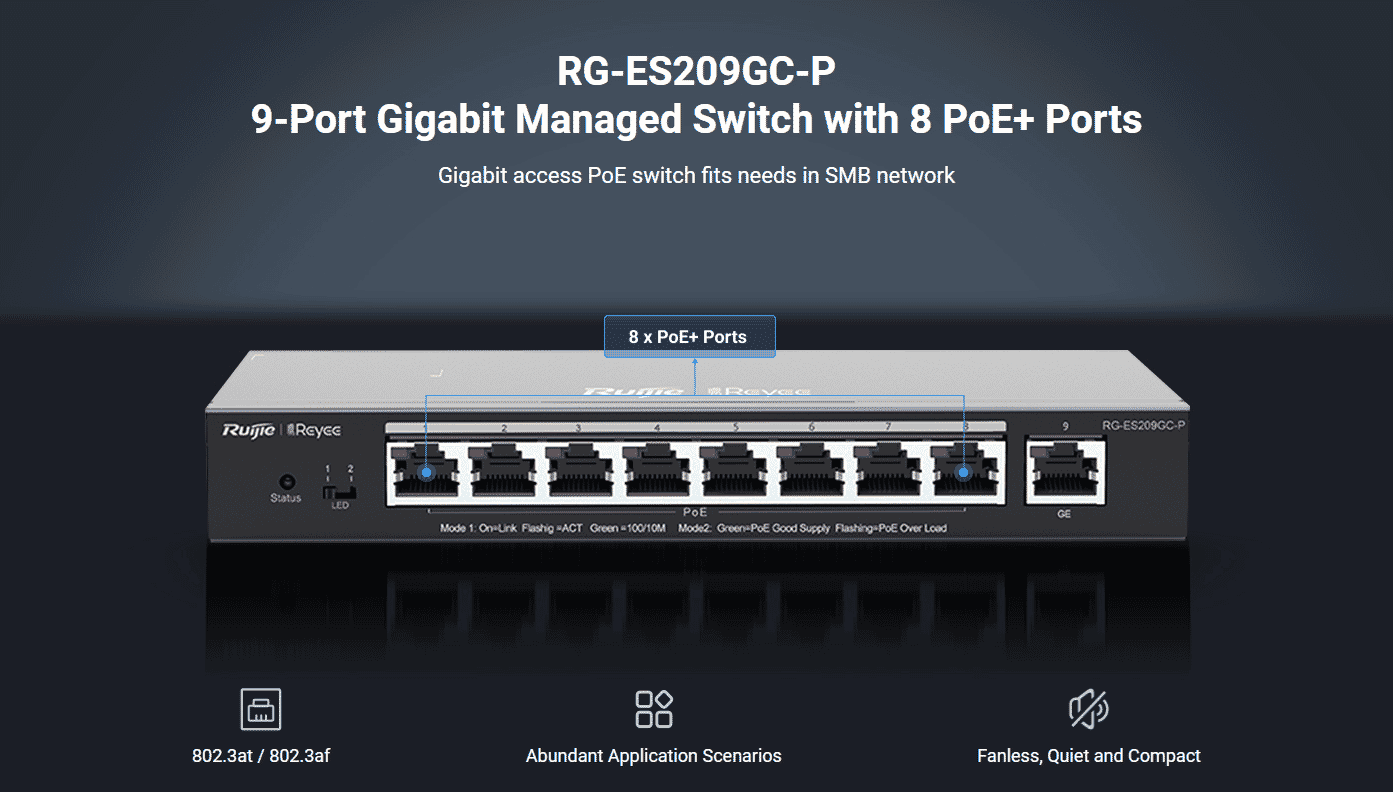Screen dimensions: 1393x792
Task: Click the Ethernet port 802.3at icon
Action: 261,709
